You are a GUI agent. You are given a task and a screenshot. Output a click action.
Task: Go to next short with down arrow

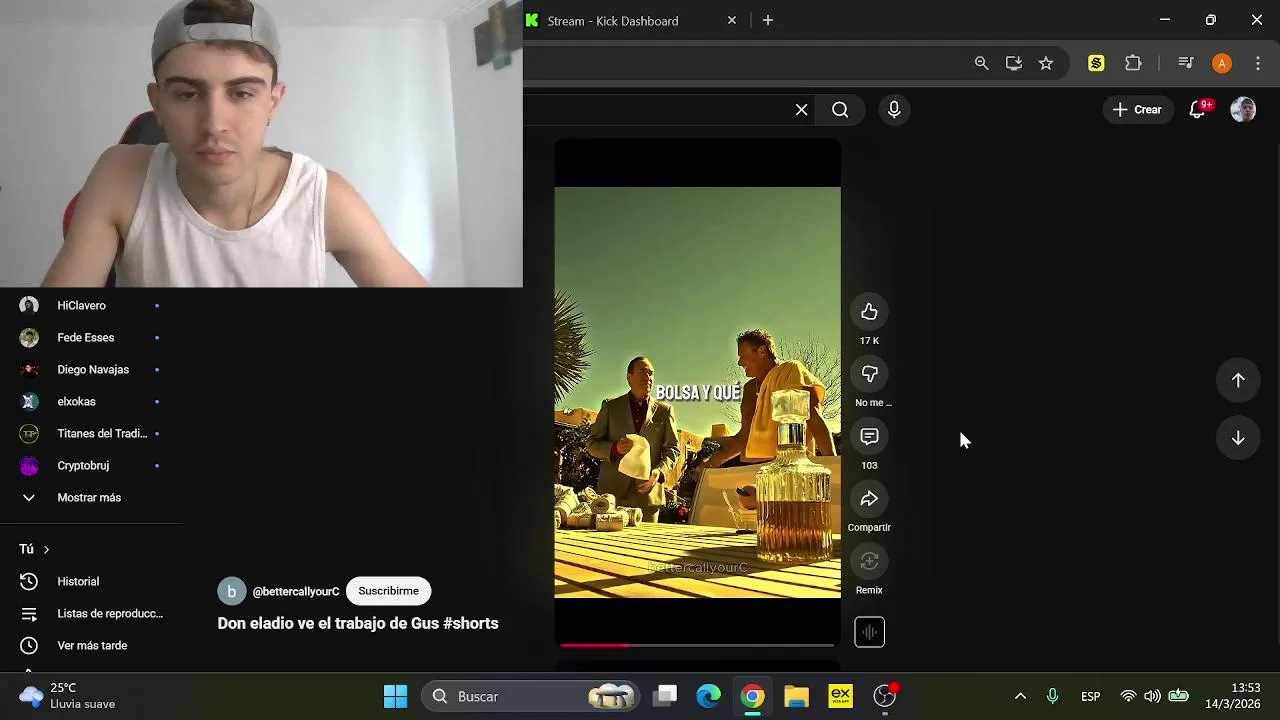click(1238, 438)
